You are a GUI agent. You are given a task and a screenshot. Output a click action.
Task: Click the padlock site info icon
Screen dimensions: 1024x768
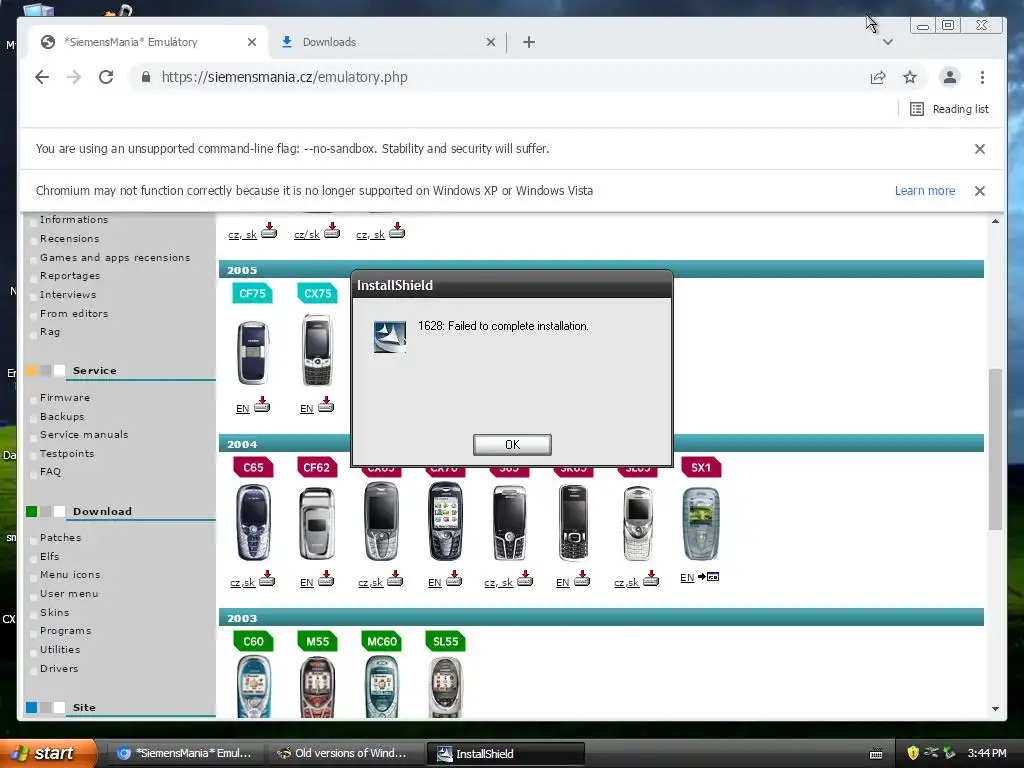146,77
